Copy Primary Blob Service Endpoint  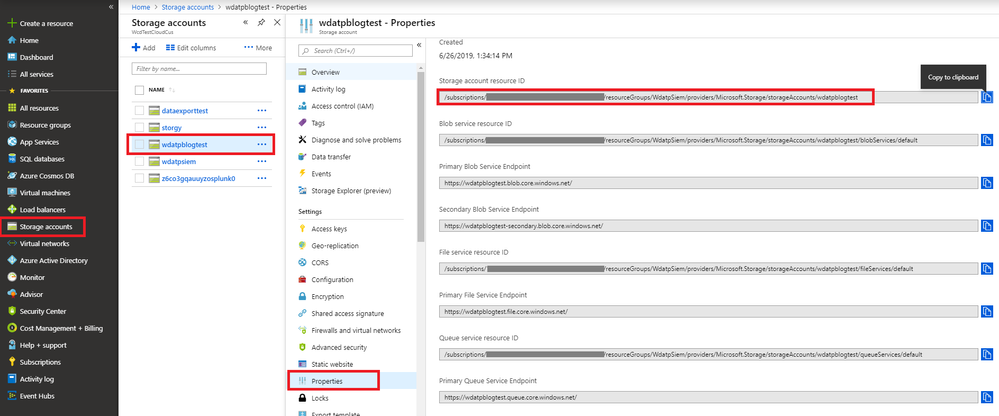click(987, 183)
